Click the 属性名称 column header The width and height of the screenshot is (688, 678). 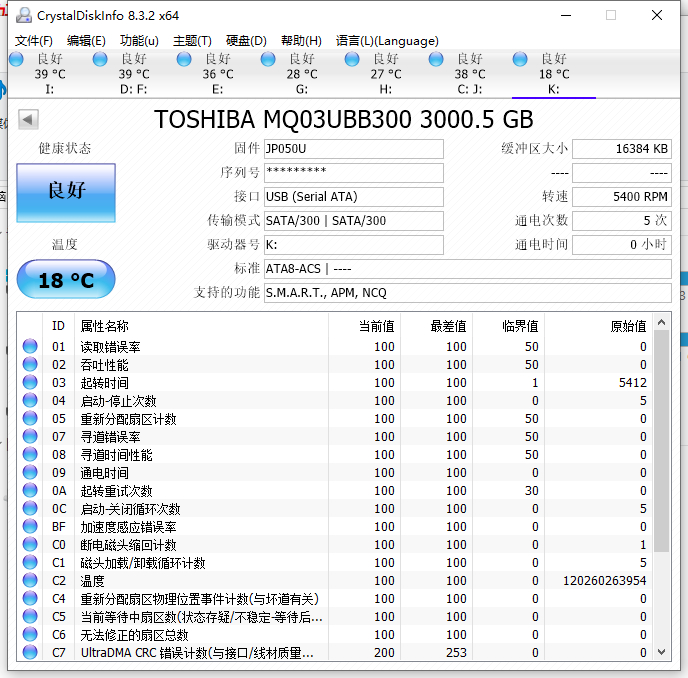click(201, 326)
